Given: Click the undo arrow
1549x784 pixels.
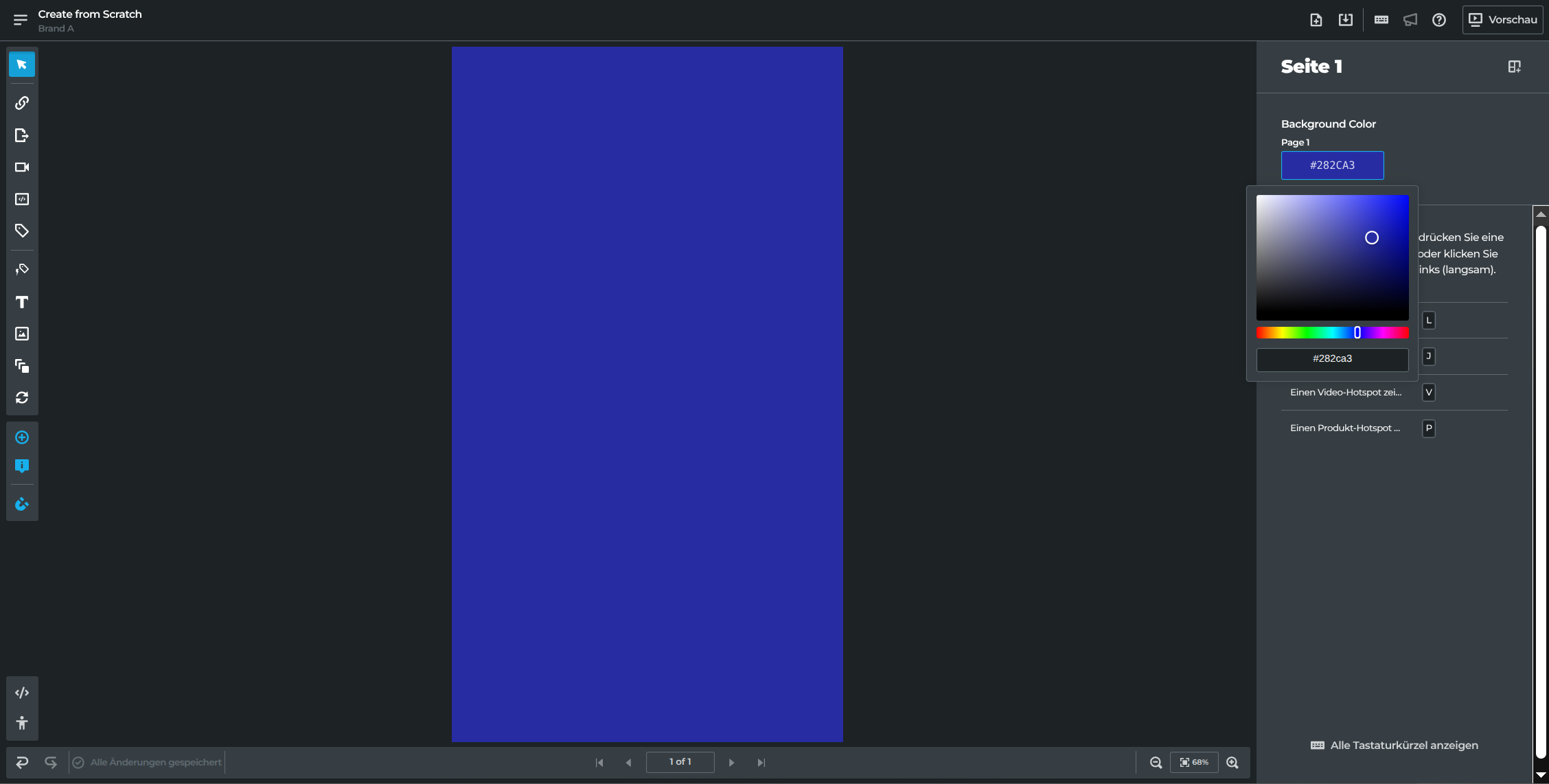Looking at the screenshot, I should (22, 762).
